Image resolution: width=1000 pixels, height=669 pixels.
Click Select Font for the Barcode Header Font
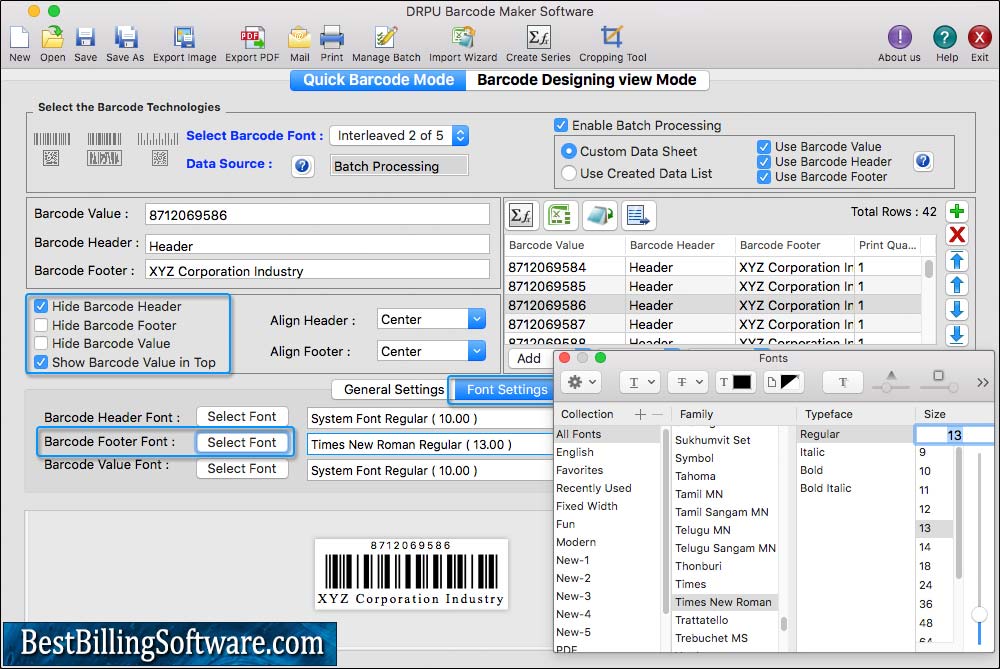coord(242,416)
